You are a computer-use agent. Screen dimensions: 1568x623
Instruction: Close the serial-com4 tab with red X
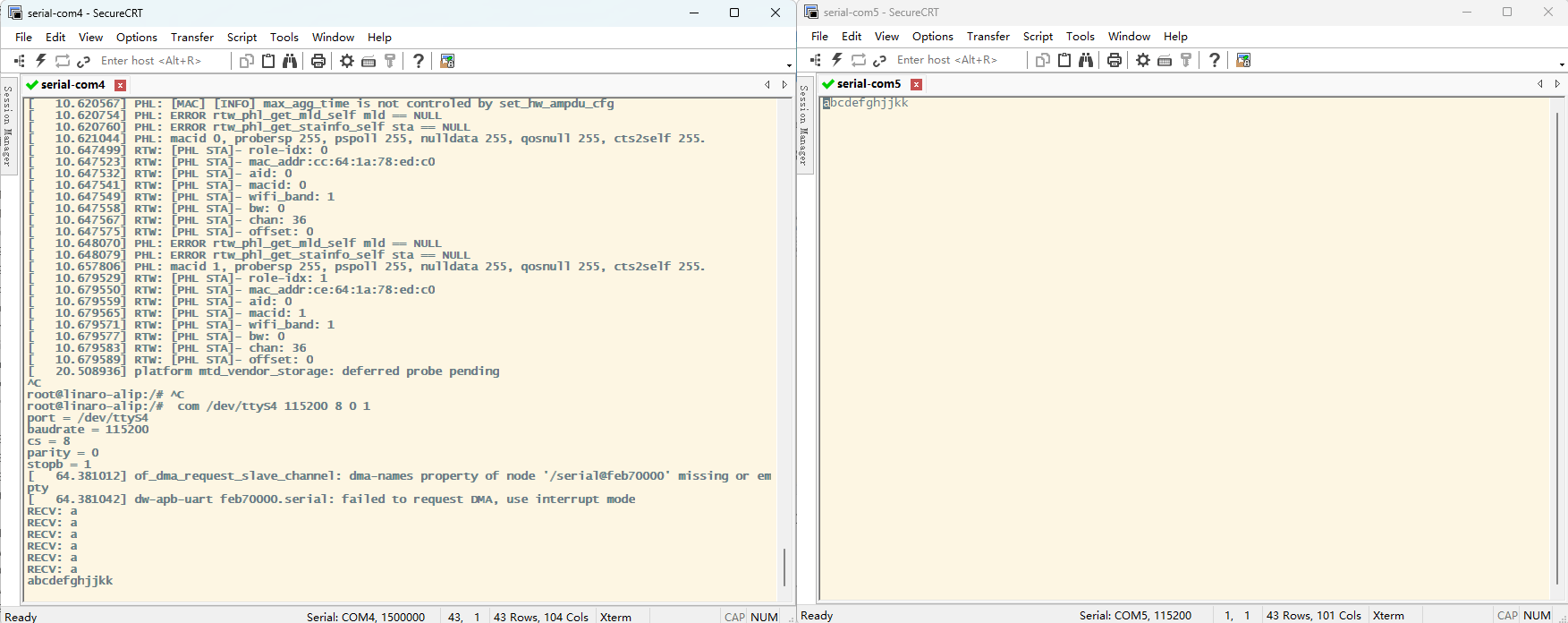[120, 85]
